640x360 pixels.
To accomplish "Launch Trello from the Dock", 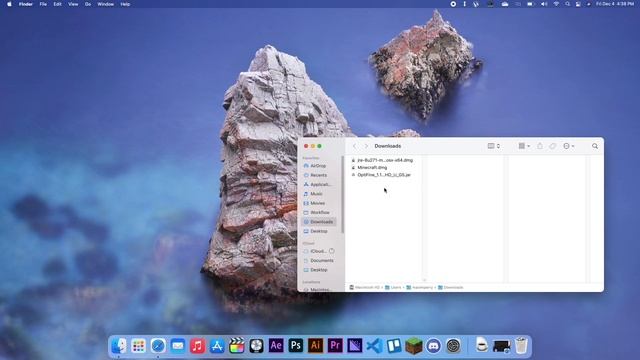I will [x=394, y=346].
